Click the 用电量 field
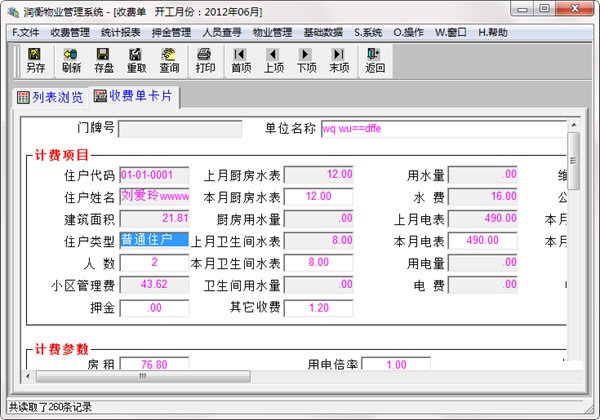 click(483, 262)
